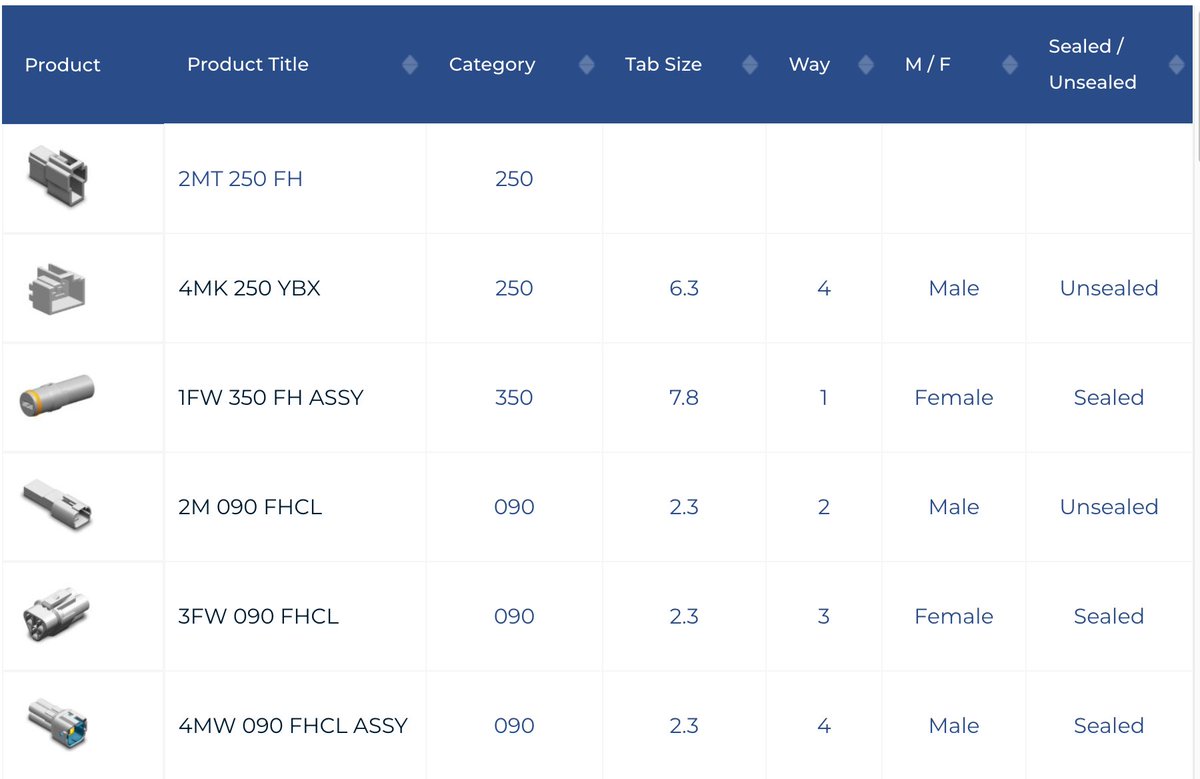Click tab size 2.3 in 2M 090 FHCL row

[x=684, y=507]
